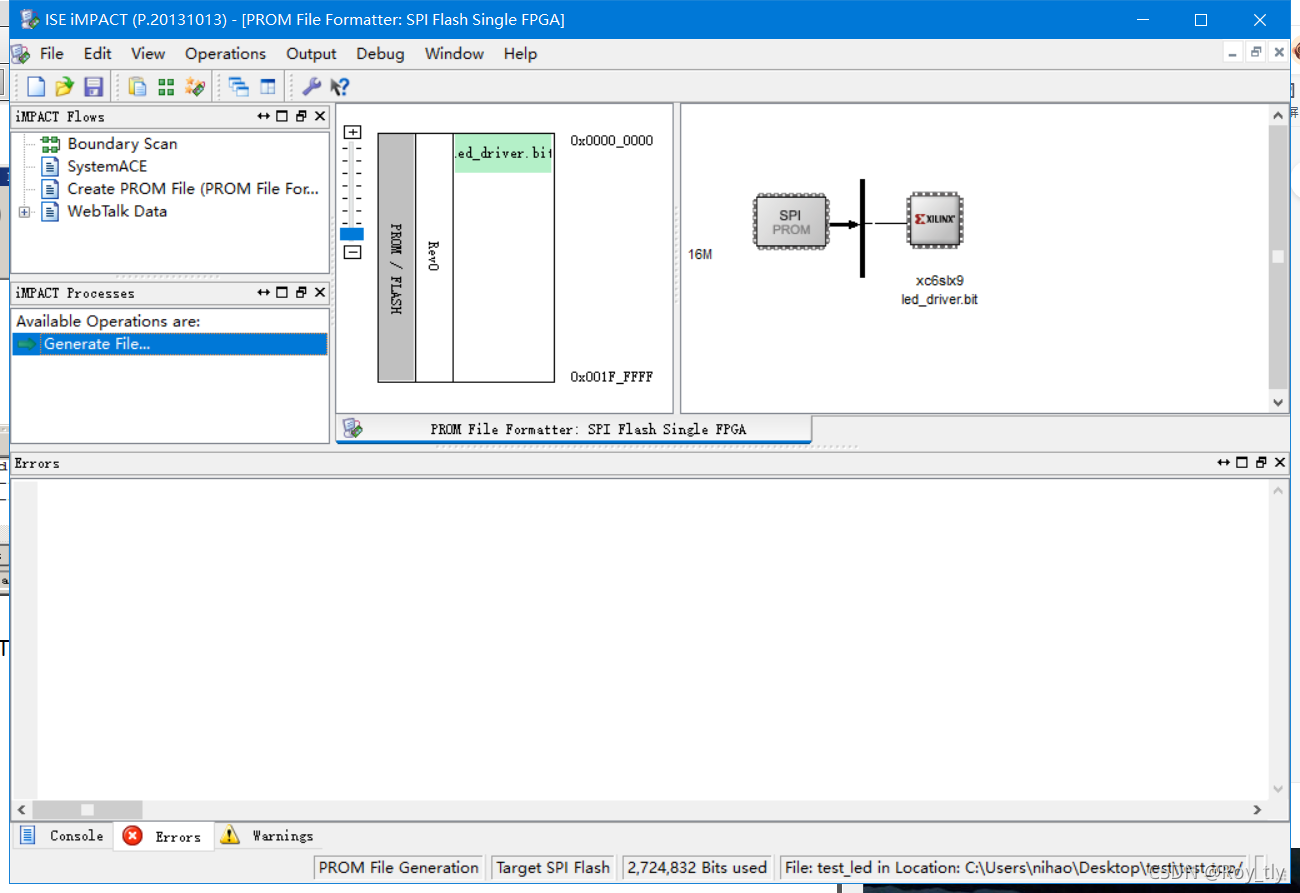The height and width of the screenshot is (893, 1300).
Task: Open the Debug menu
Action: coord(380,53)
